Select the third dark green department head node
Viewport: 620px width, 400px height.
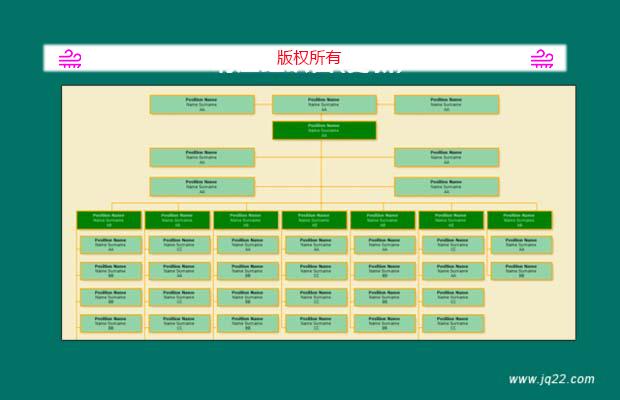coord(246,219)
